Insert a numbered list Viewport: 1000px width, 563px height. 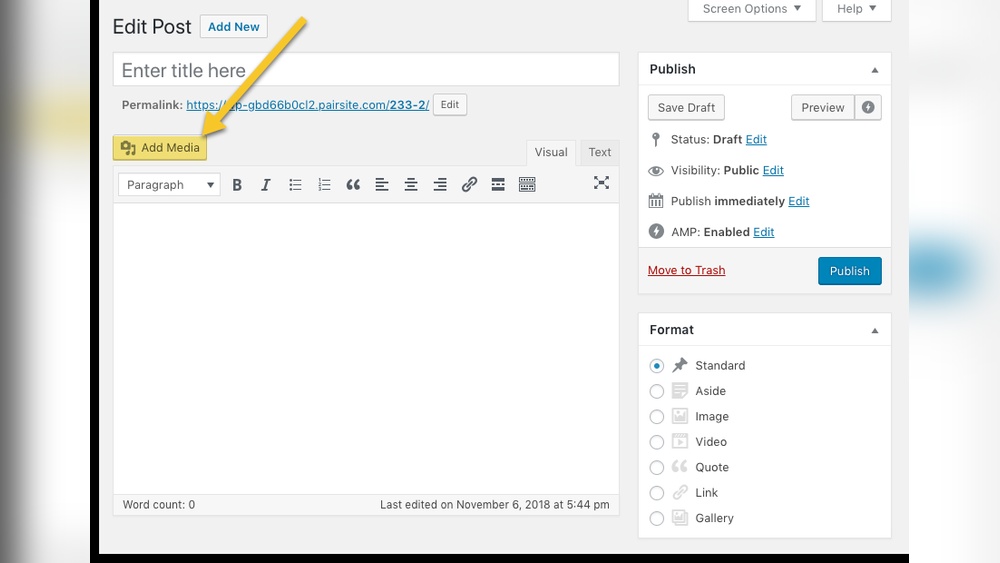click(324, 185)
